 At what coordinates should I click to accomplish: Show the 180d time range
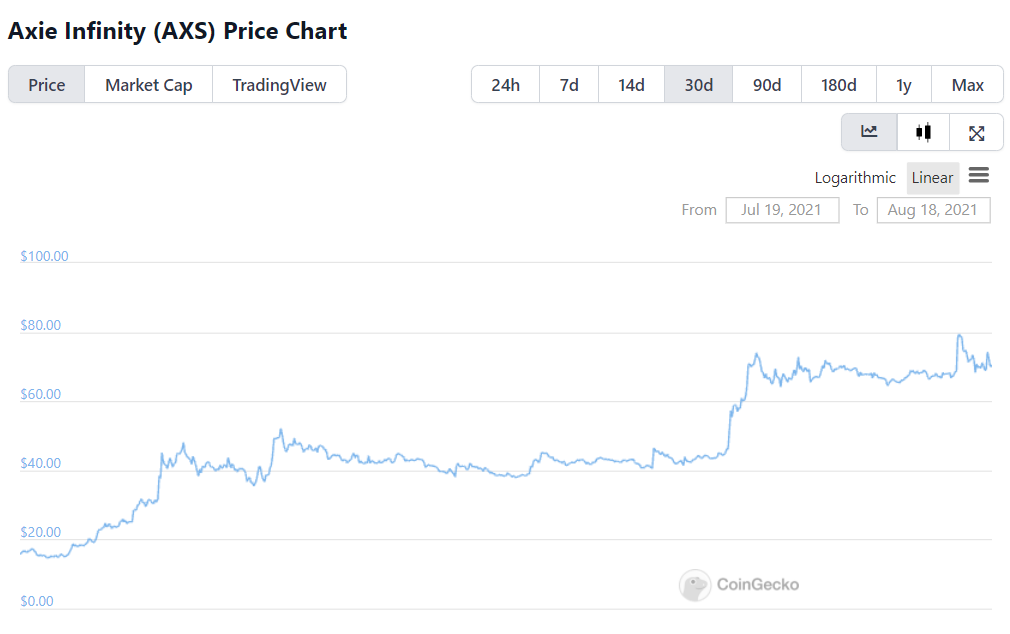pyautogui.click(x=839, y=85)
